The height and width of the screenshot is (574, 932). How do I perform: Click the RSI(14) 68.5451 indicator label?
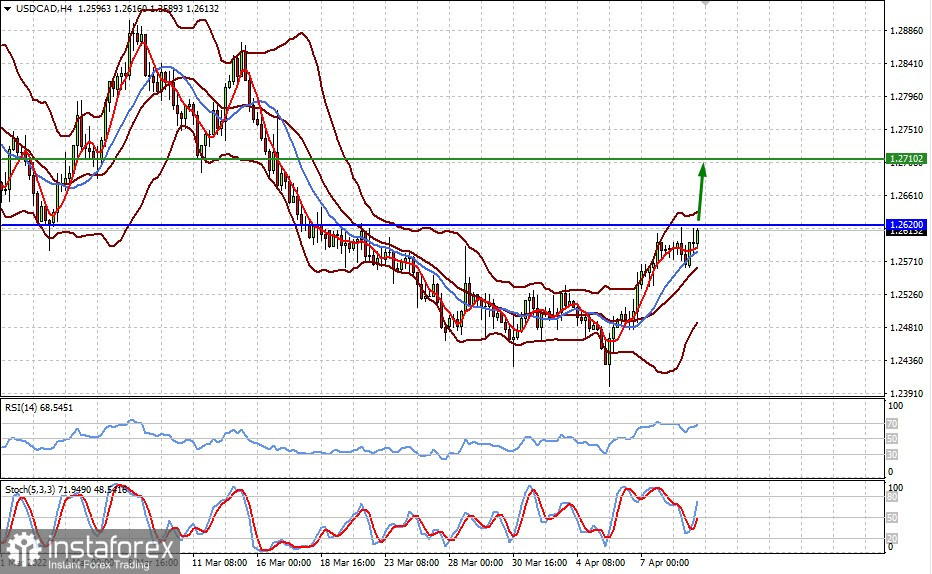tap(39, 408)
